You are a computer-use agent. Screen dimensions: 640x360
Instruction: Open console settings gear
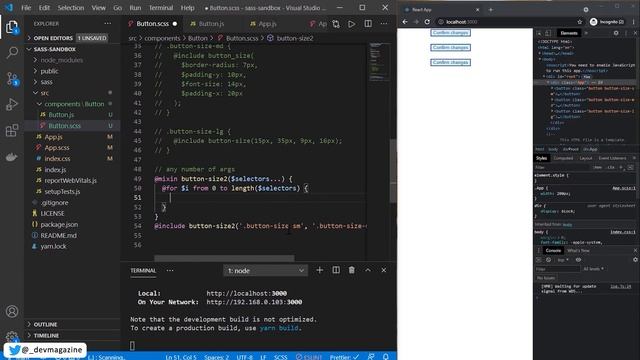(x=635, y=260)
